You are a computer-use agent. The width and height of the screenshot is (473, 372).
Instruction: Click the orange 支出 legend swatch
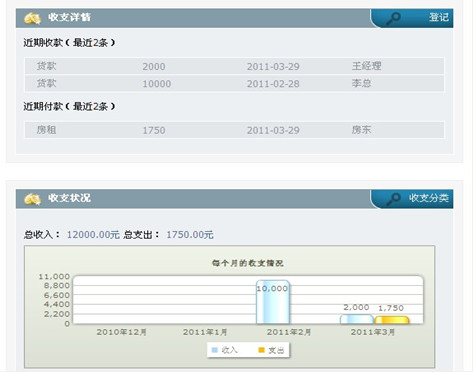click(x=261, y=350)
